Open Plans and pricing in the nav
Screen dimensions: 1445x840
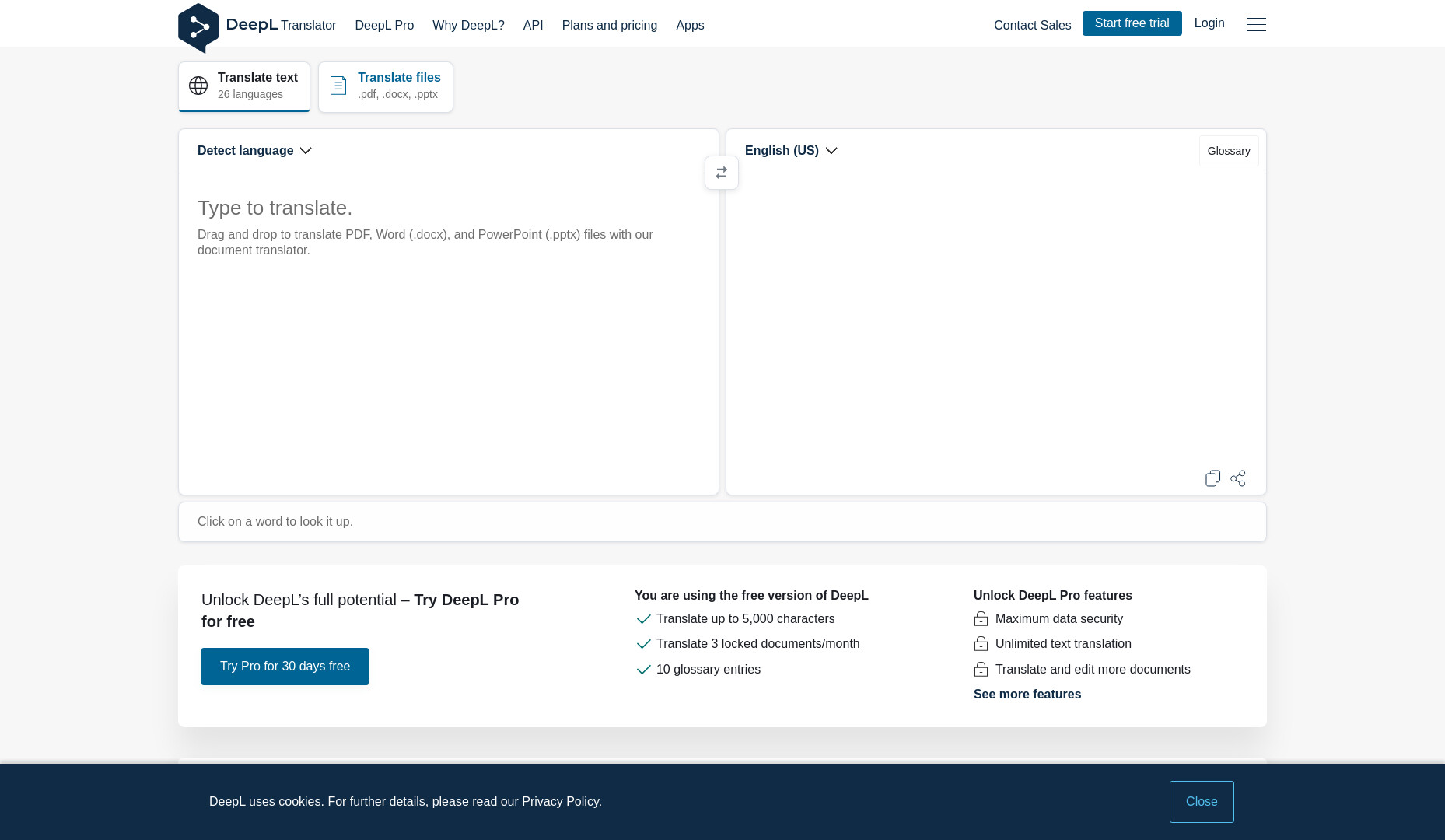(x=610, y=26)
